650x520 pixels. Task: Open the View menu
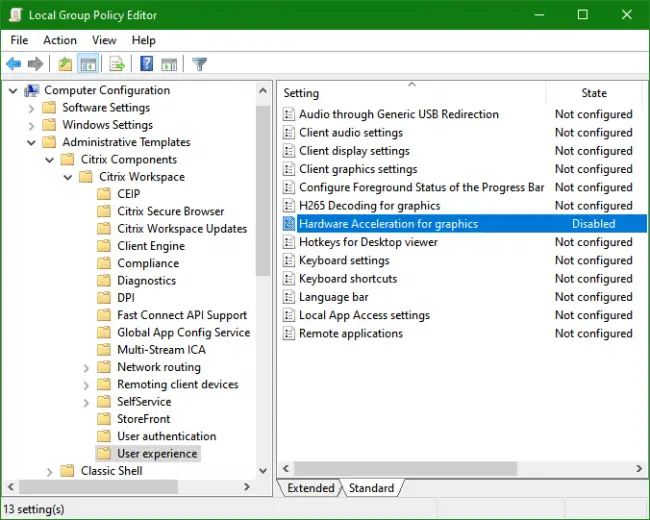click(x=104, y=40)
